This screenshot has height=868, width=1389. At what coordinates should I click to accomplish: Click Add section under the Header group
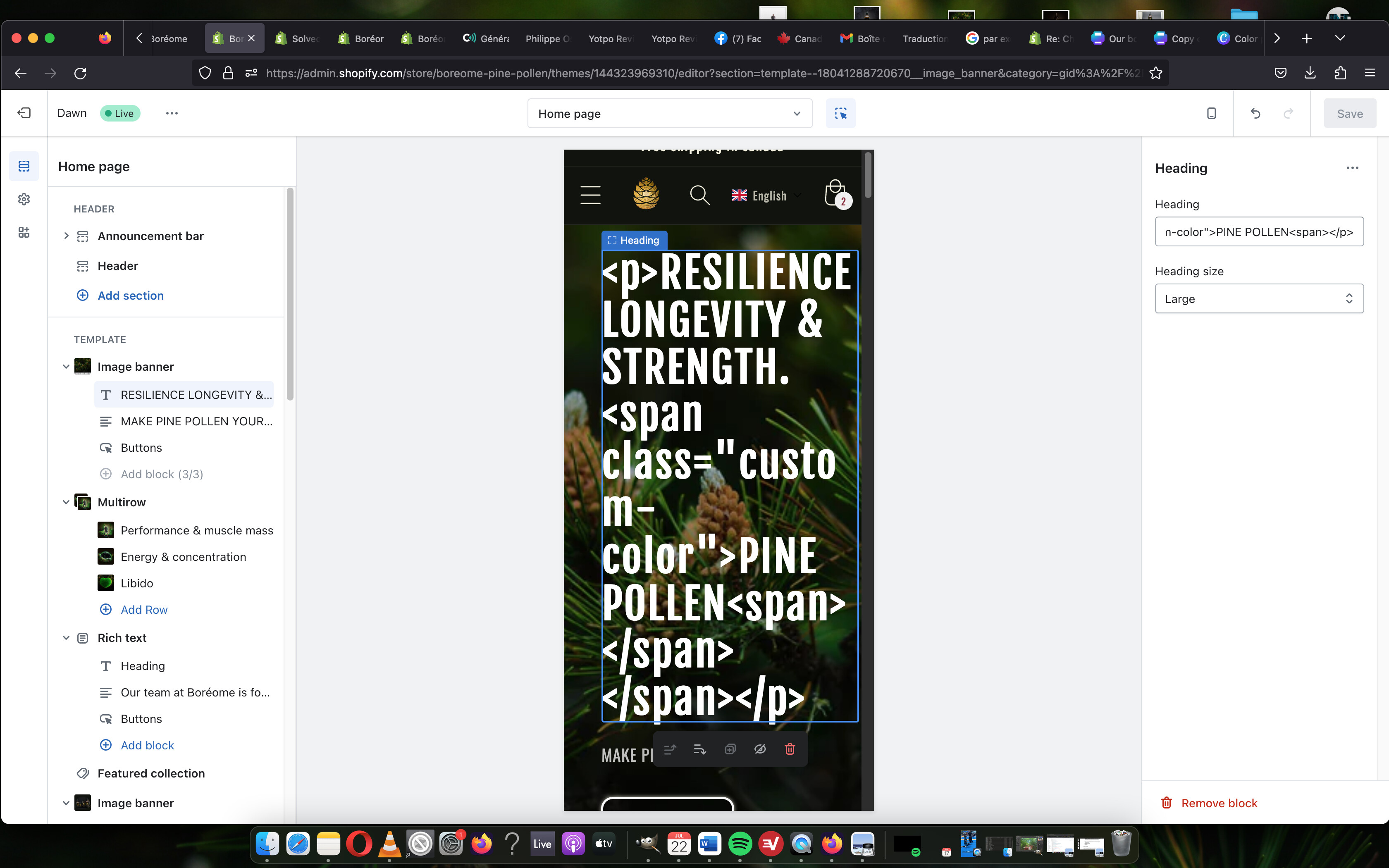tap(130, 296)
